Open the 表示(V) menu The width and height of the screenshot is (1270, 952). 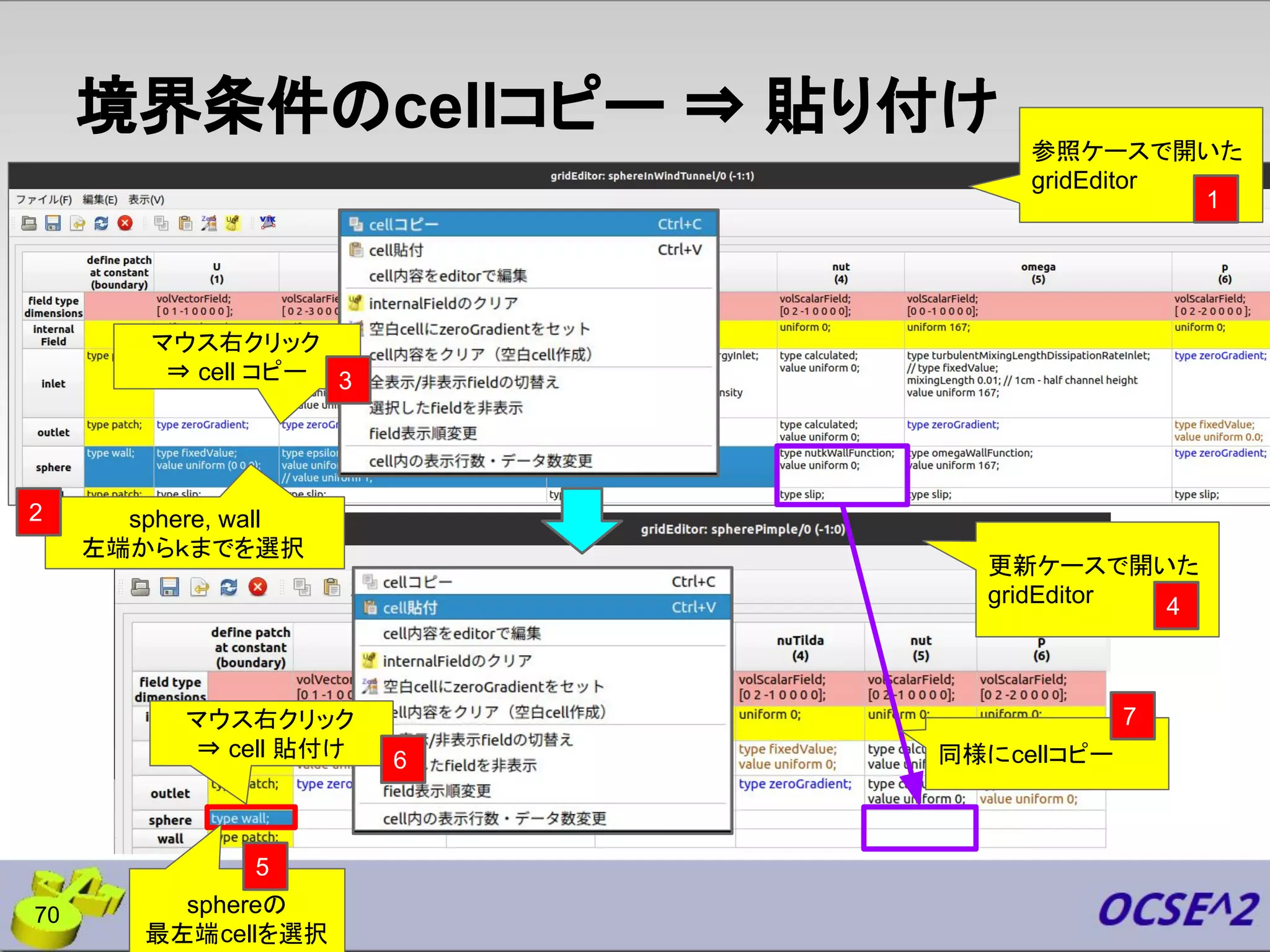[x=146, y=200]
